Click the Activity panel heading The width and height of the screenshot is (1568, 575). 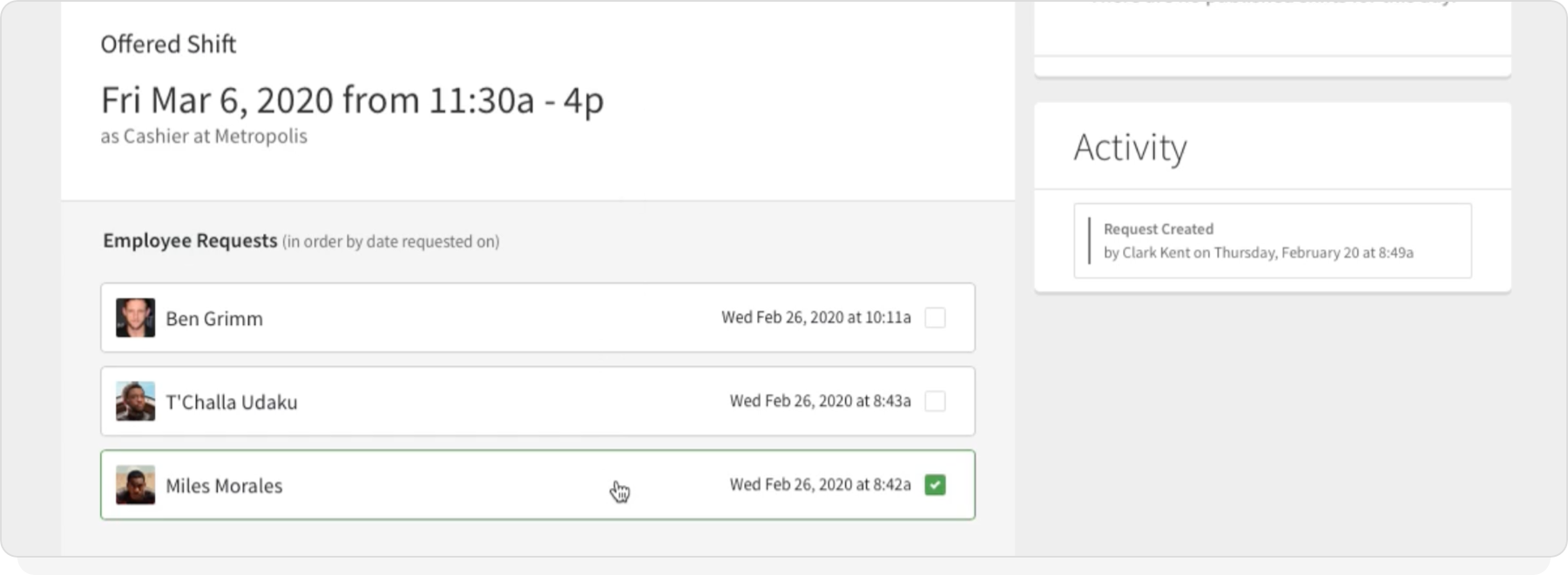[x=1130, y=147]
